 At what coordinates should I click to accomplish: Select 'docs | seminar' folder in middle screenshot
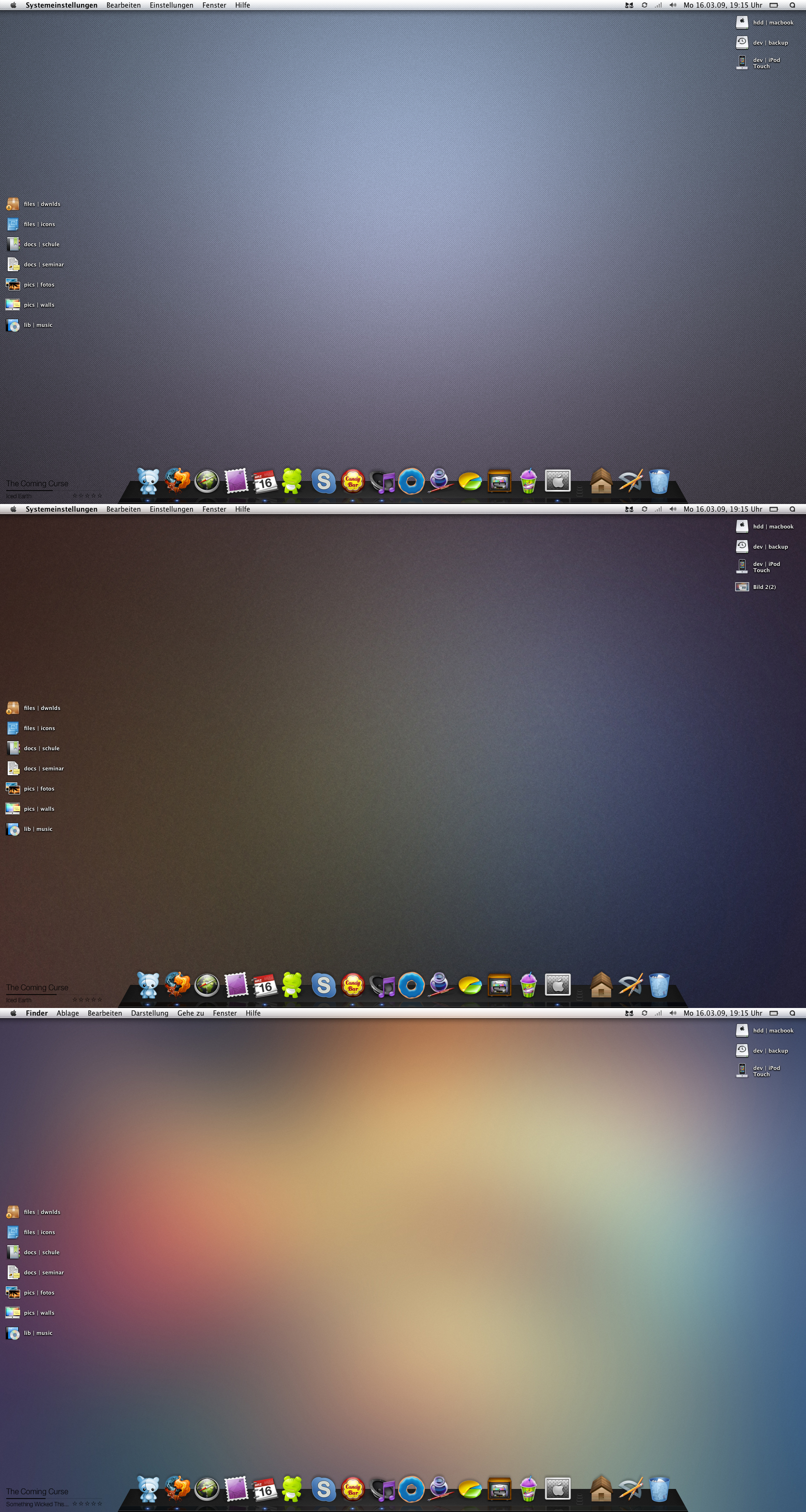coord(35,768)
